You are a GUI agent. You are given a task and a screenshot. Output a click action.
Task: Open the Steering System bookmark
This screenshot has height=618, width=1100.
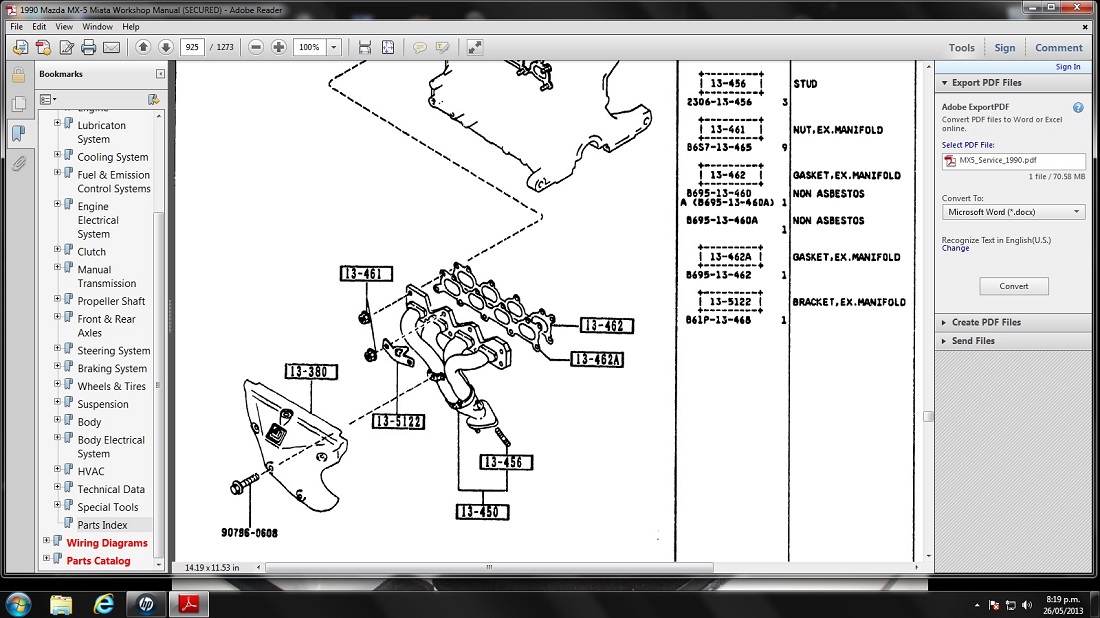click(x=114, y=351)
